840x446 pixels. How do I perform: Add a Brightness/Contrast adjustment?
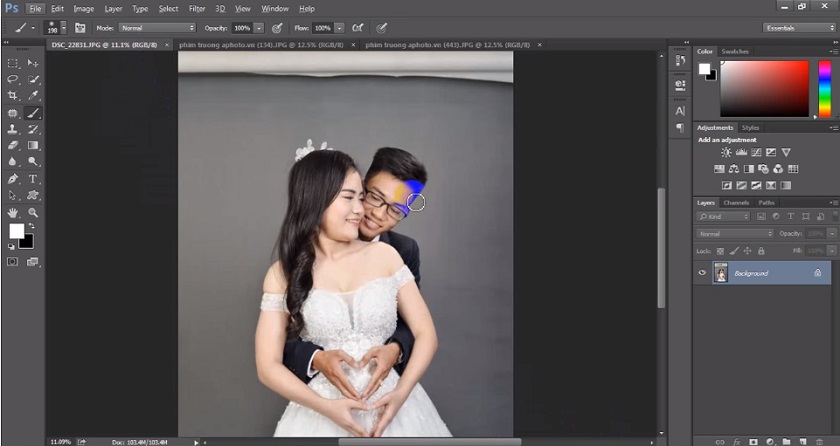click(726, 153)
